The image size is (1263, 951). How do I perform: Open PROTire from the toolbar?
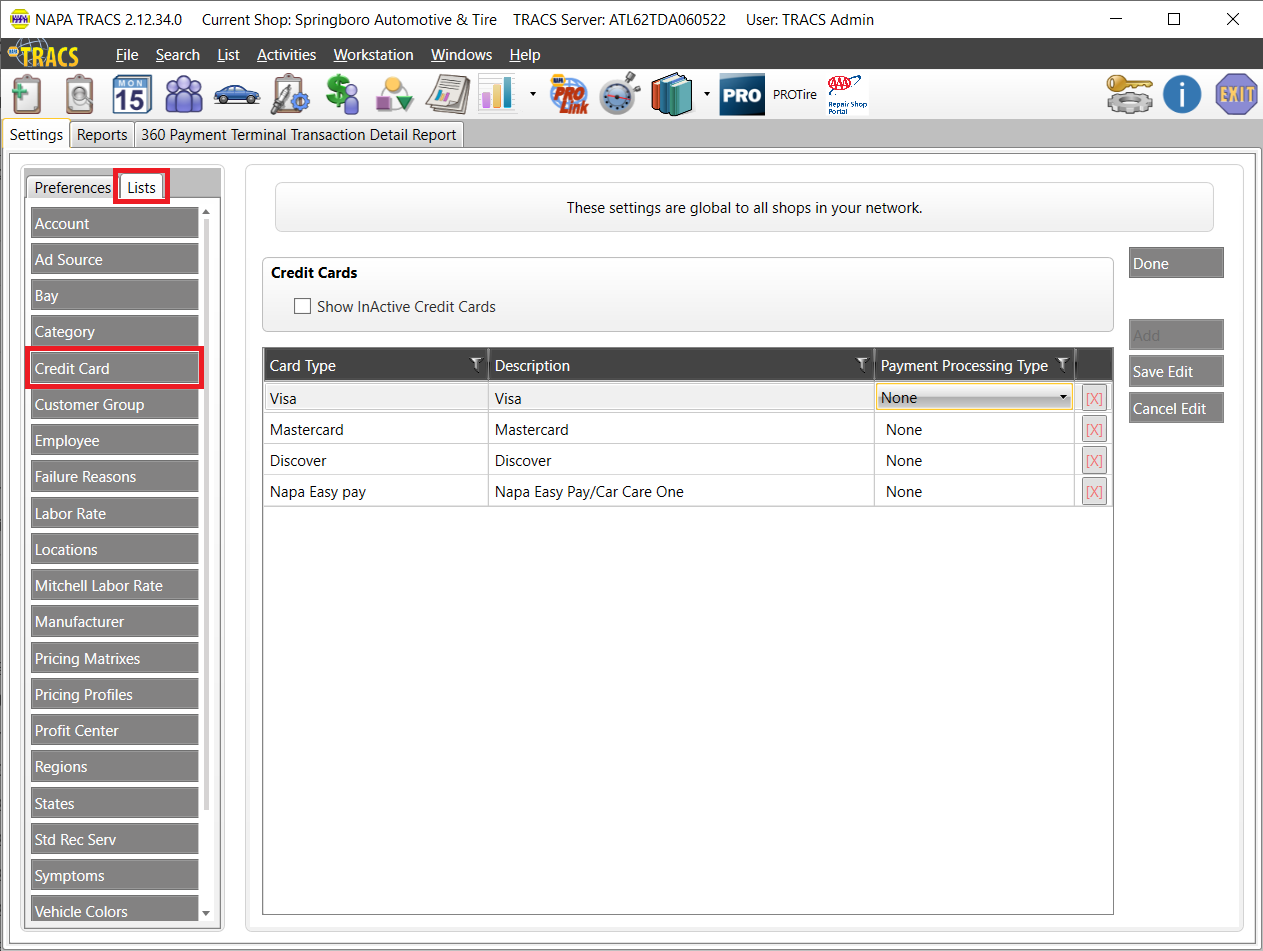pos(795,95)
